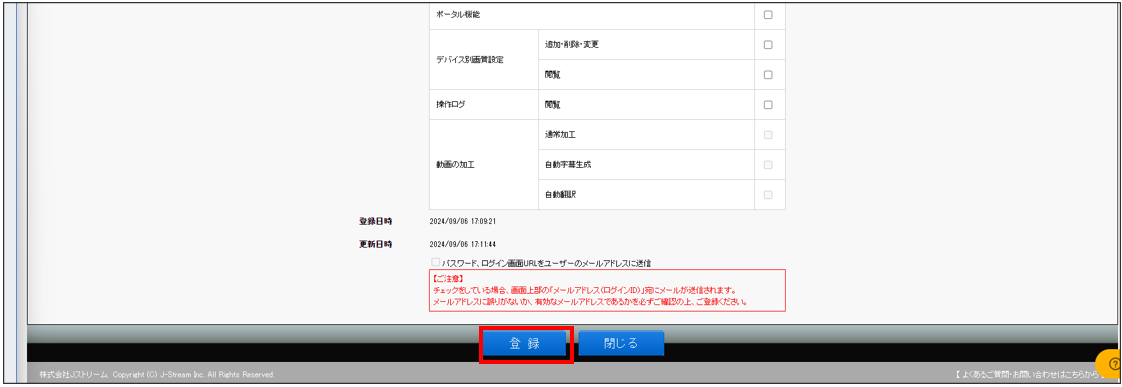Click the 登録日時 label
Screen dimensions: 1122x387
coord(375,221)
